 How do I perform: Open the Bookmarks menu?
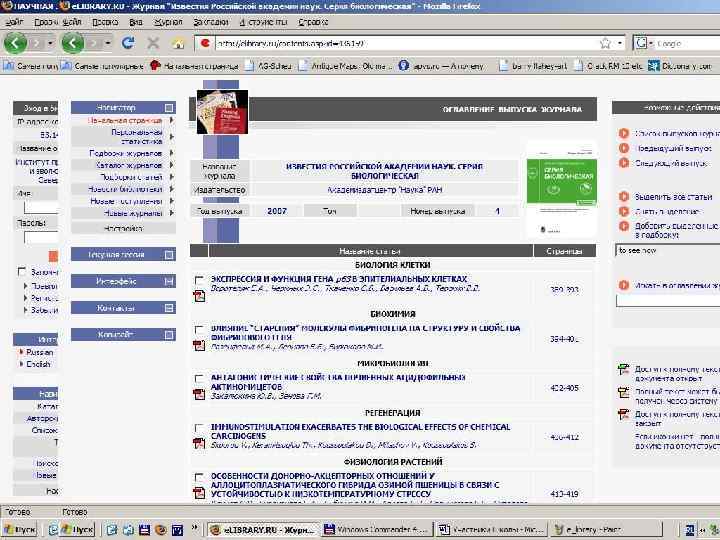tap(211, 22)
